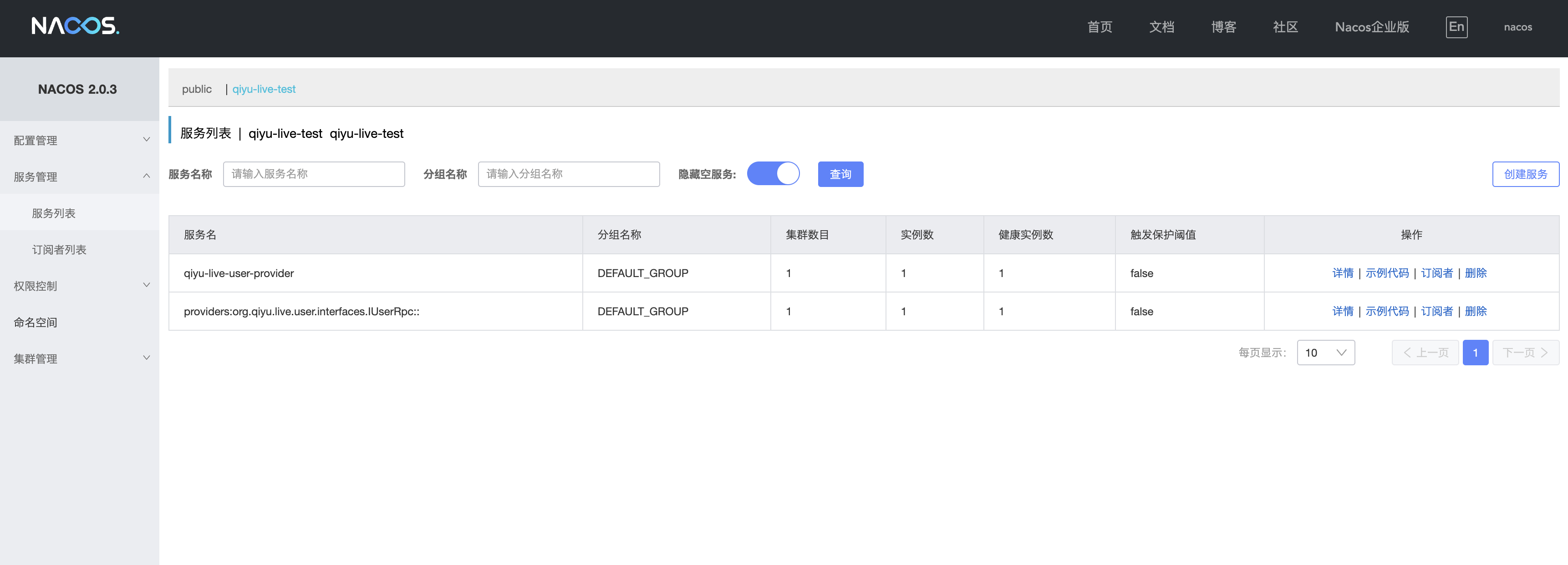Open 详情 for qiyu-live-user-provider
1568x565 pixels.
click(x=1343, y=273)
